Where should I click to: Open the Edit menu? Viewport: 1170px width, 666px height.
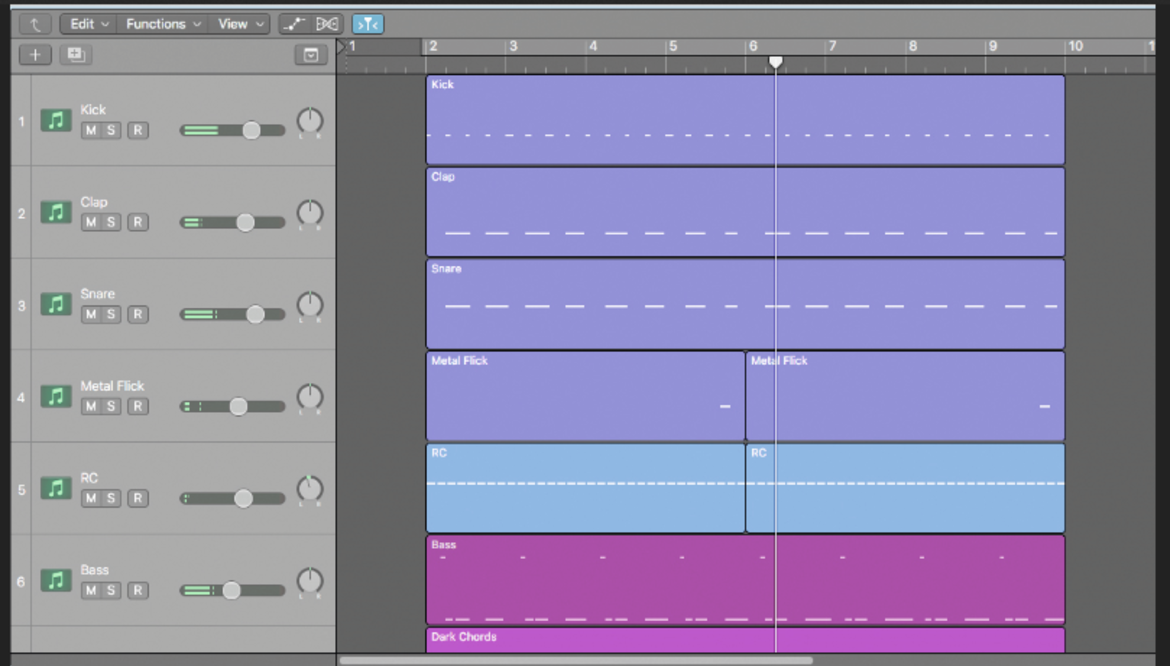(89, 24)
